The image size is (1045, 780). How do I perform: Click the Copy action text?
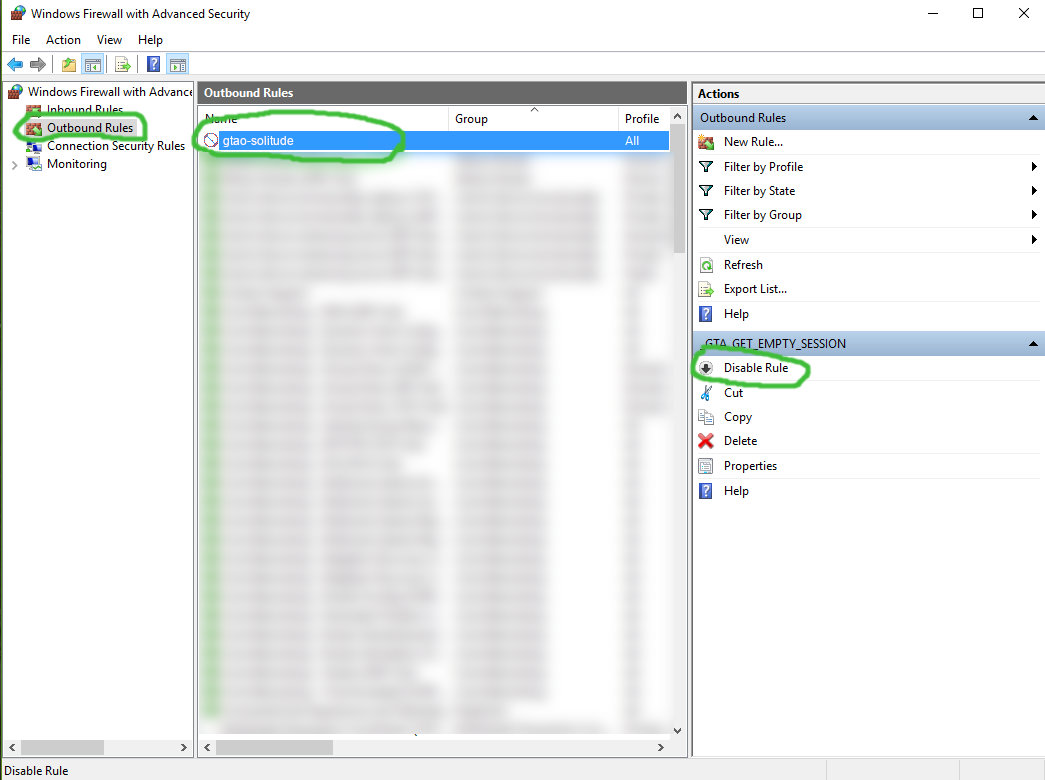(x=738, y=417)
